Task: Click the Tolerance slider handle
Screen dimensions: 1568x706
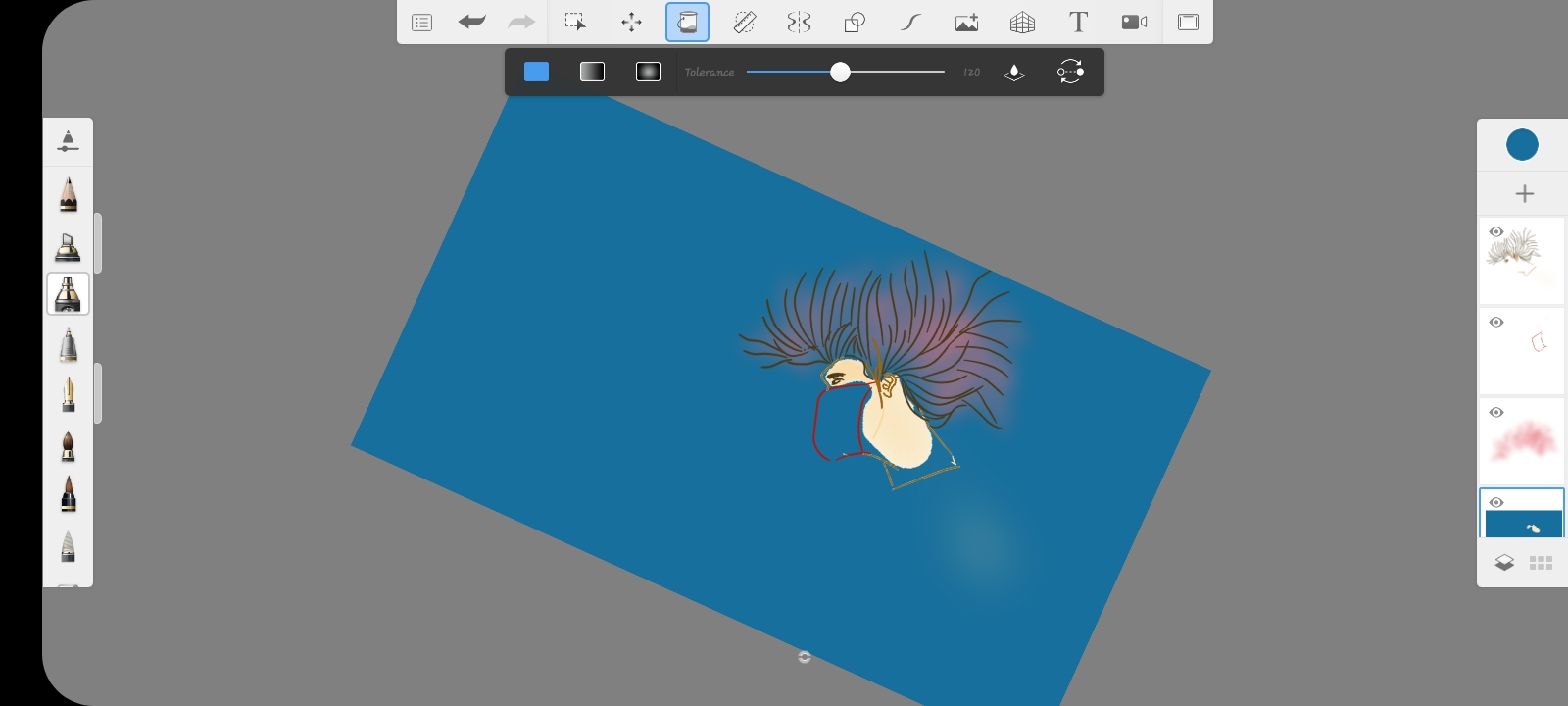Action: (840, 72)
